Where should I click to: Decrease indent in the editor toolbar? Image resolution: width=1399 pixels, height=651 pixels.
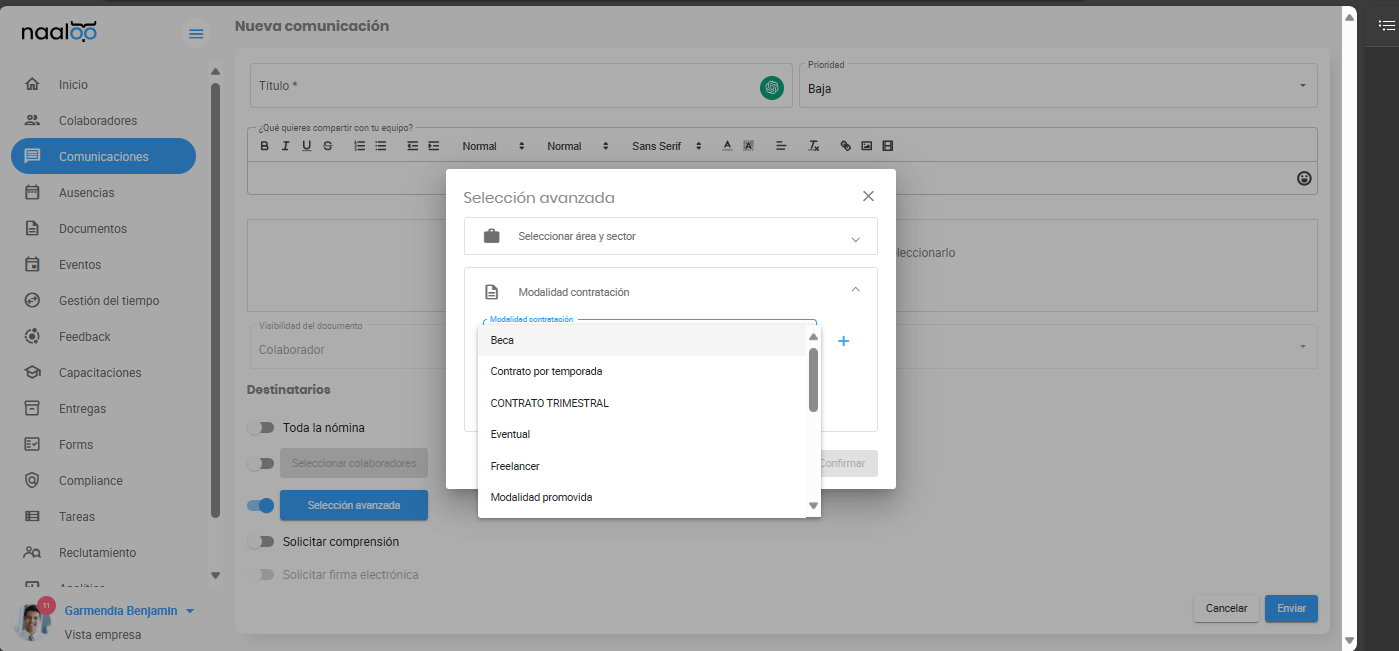pos(413,146)
